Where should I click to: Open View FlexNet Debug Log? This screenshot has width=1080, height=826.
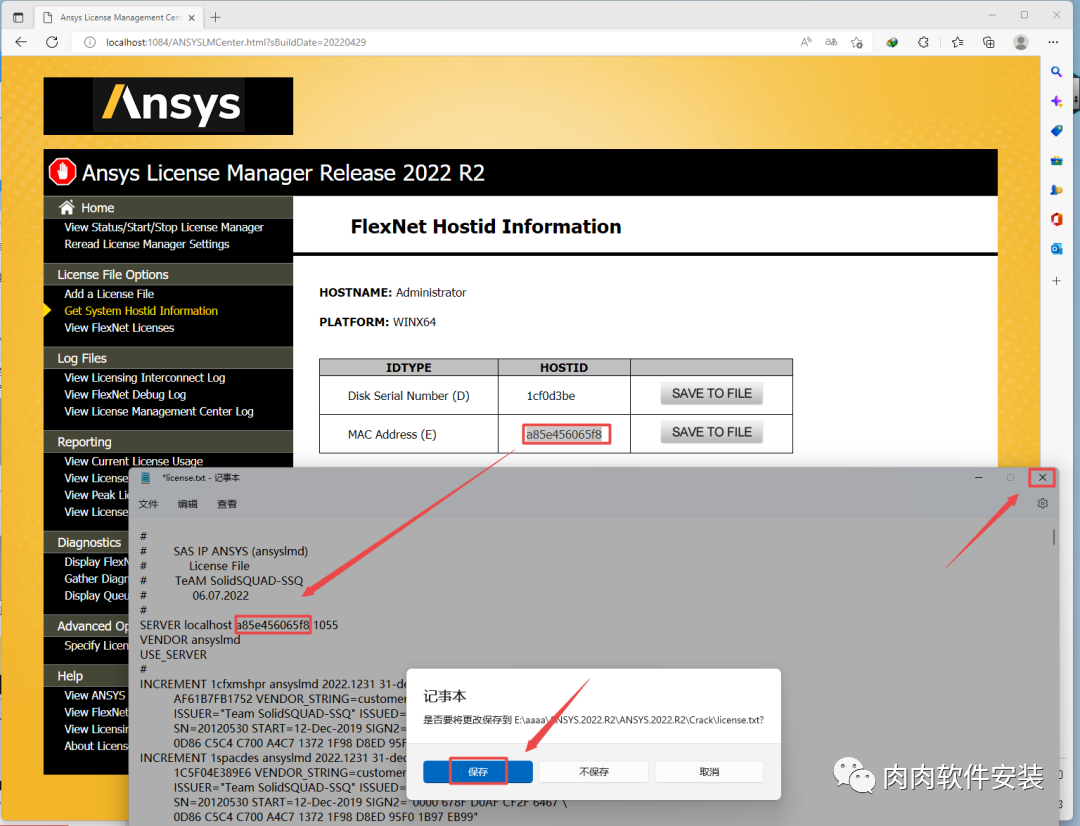(125, 395)
